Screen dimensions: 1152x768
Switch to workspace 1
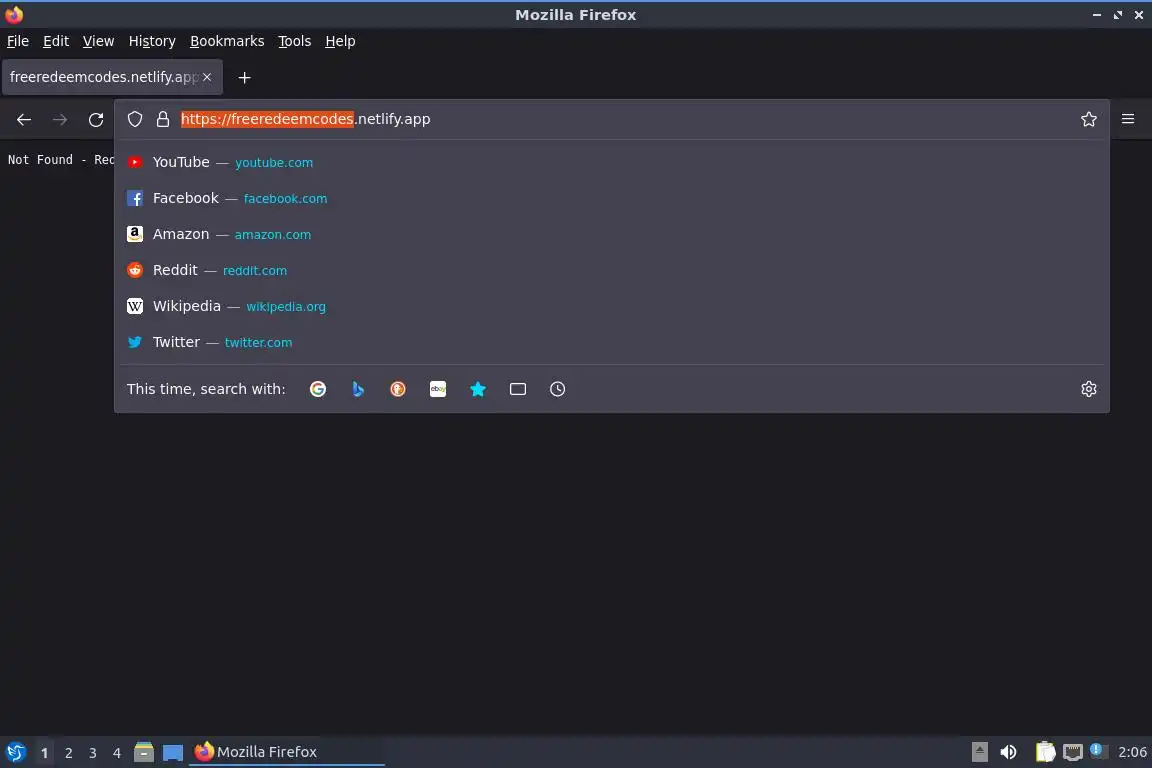[x=44, y=753]
